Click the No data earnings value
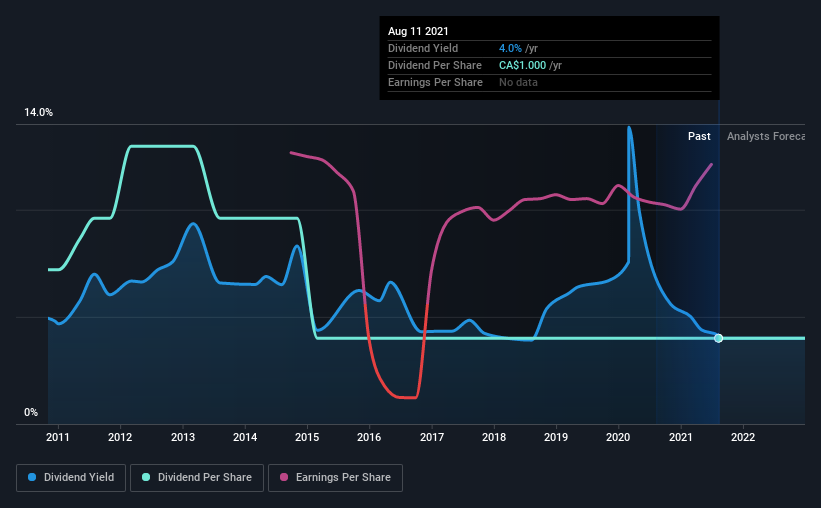The image size is (821, 508). tap(518, 82)
